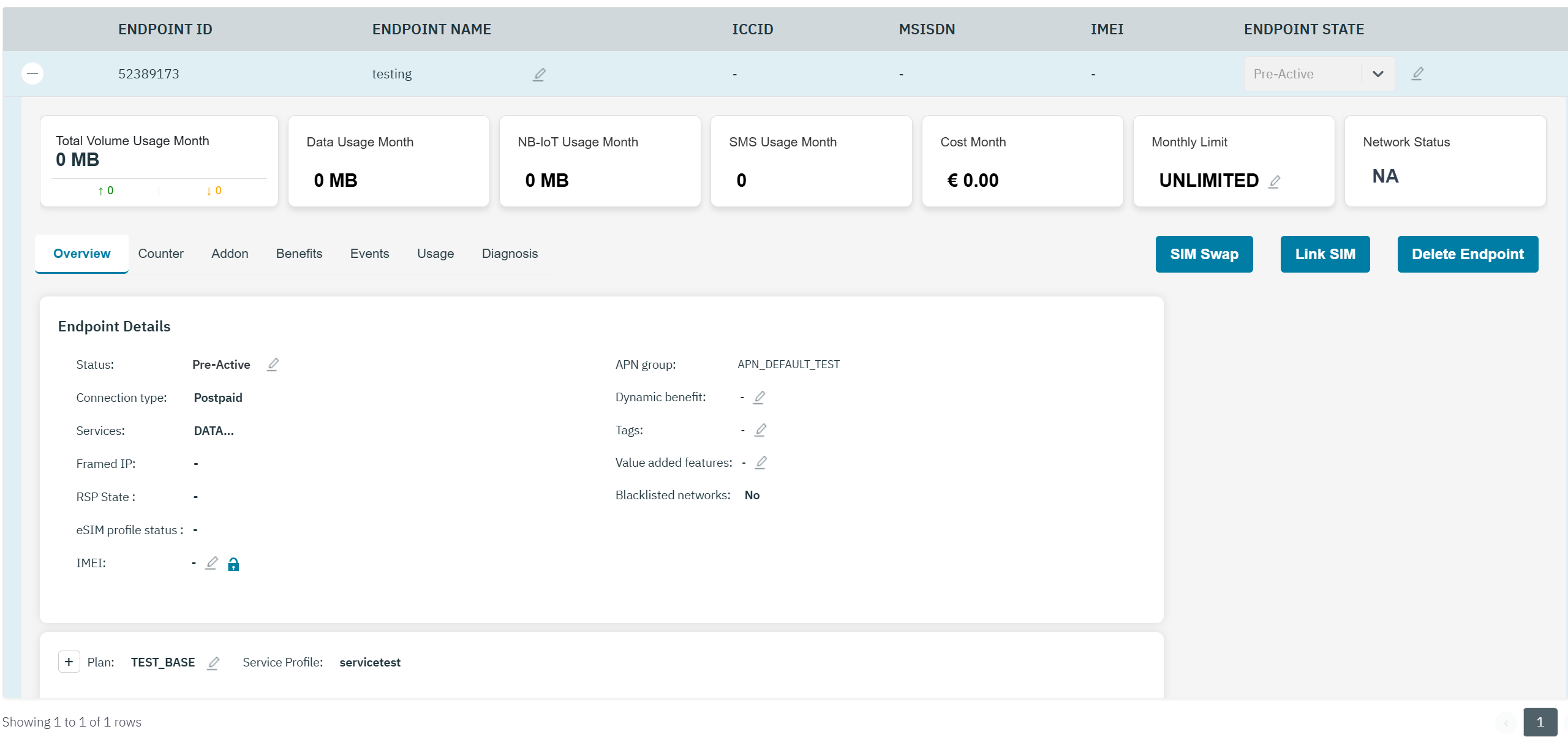Edit Value added features pencil icon
Image resolution: width=1568 pixels, height=740 pixels.
761,462
